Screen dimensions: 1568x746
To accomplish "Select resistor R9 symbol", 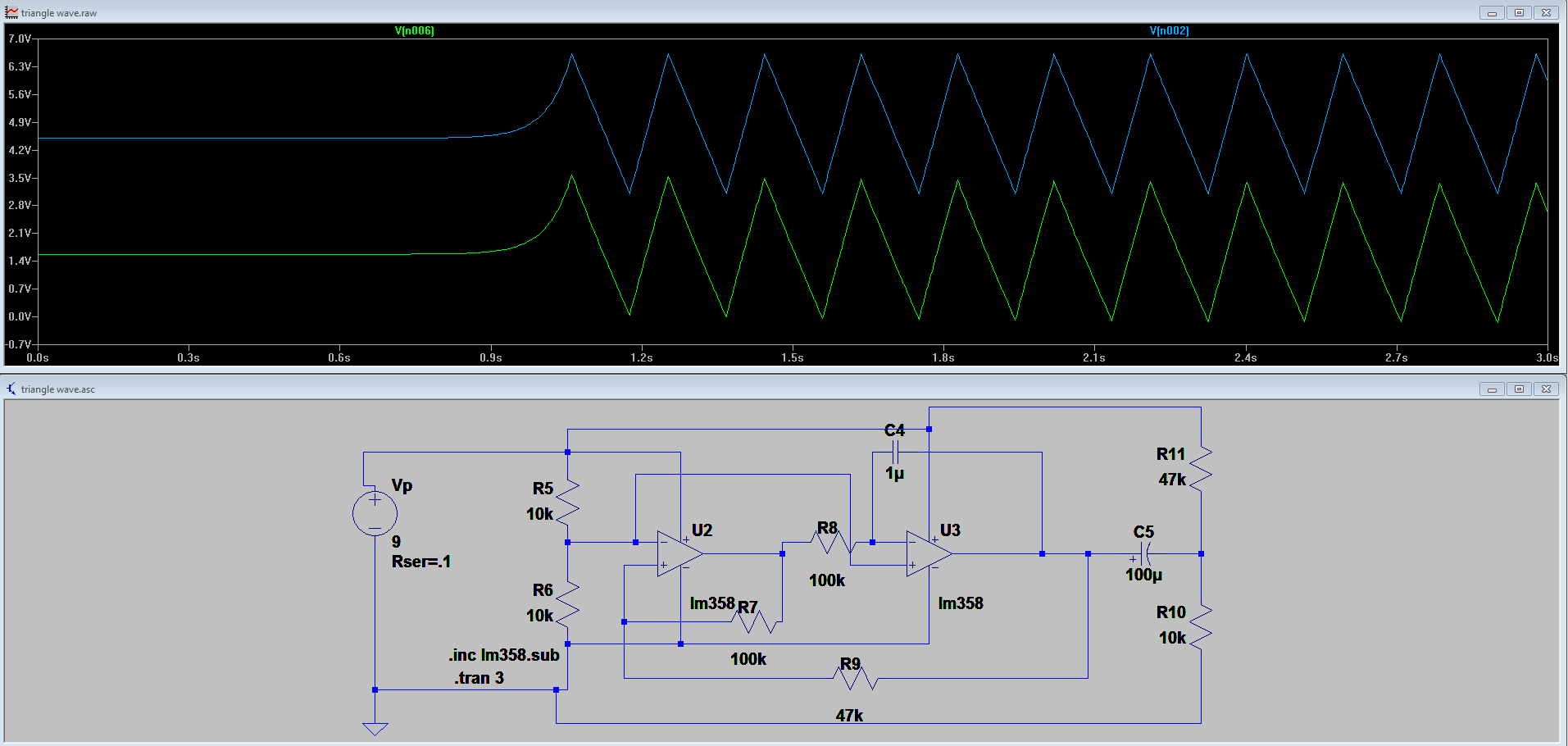I will click(x=857, y=678).
